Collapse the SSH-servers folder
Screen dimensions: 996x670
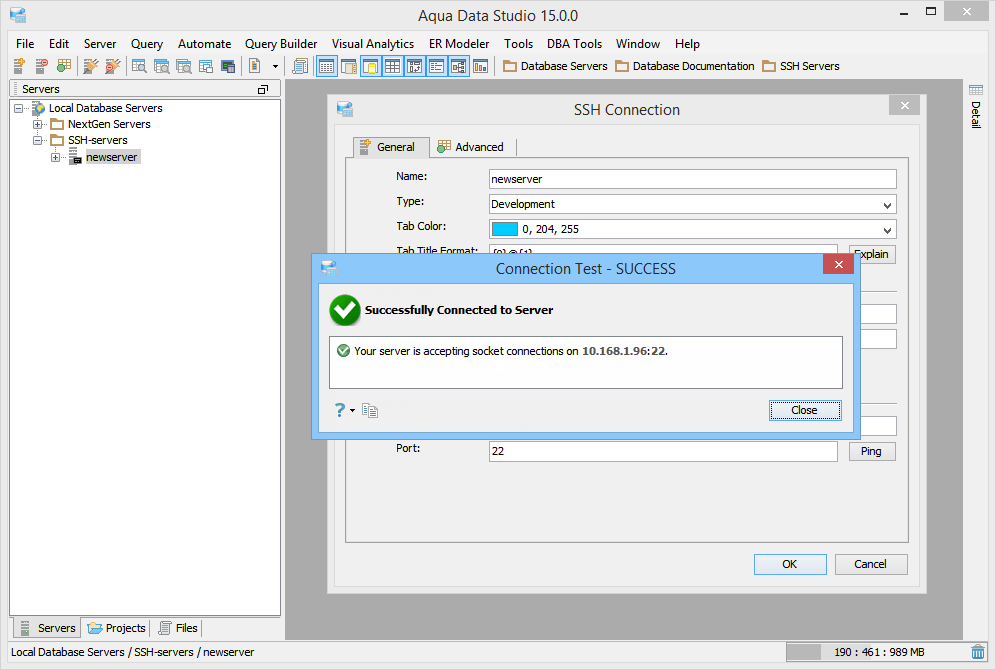(x=37, y=140)
